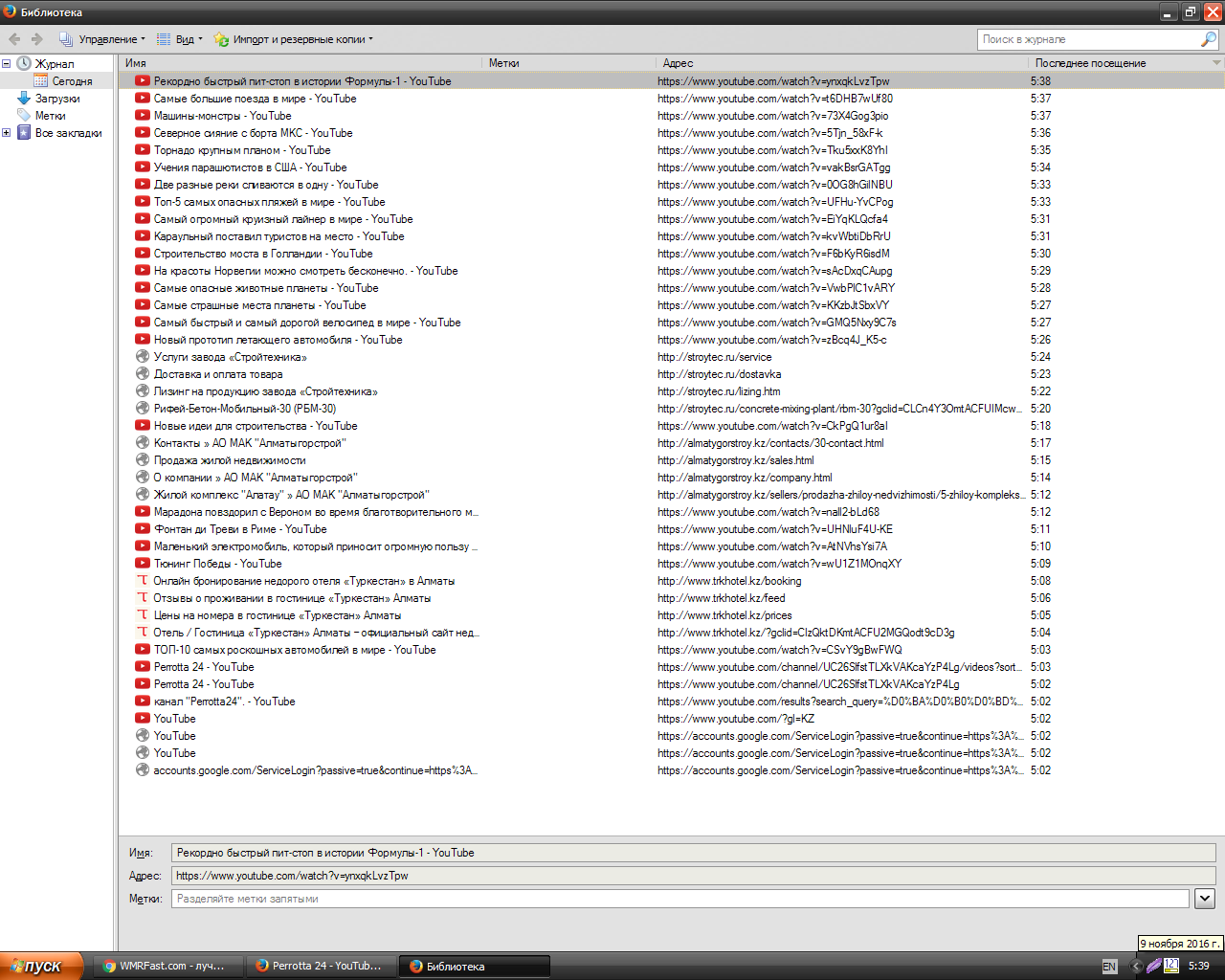Switch to WMRFast.com taskbar window

(167, 967)
